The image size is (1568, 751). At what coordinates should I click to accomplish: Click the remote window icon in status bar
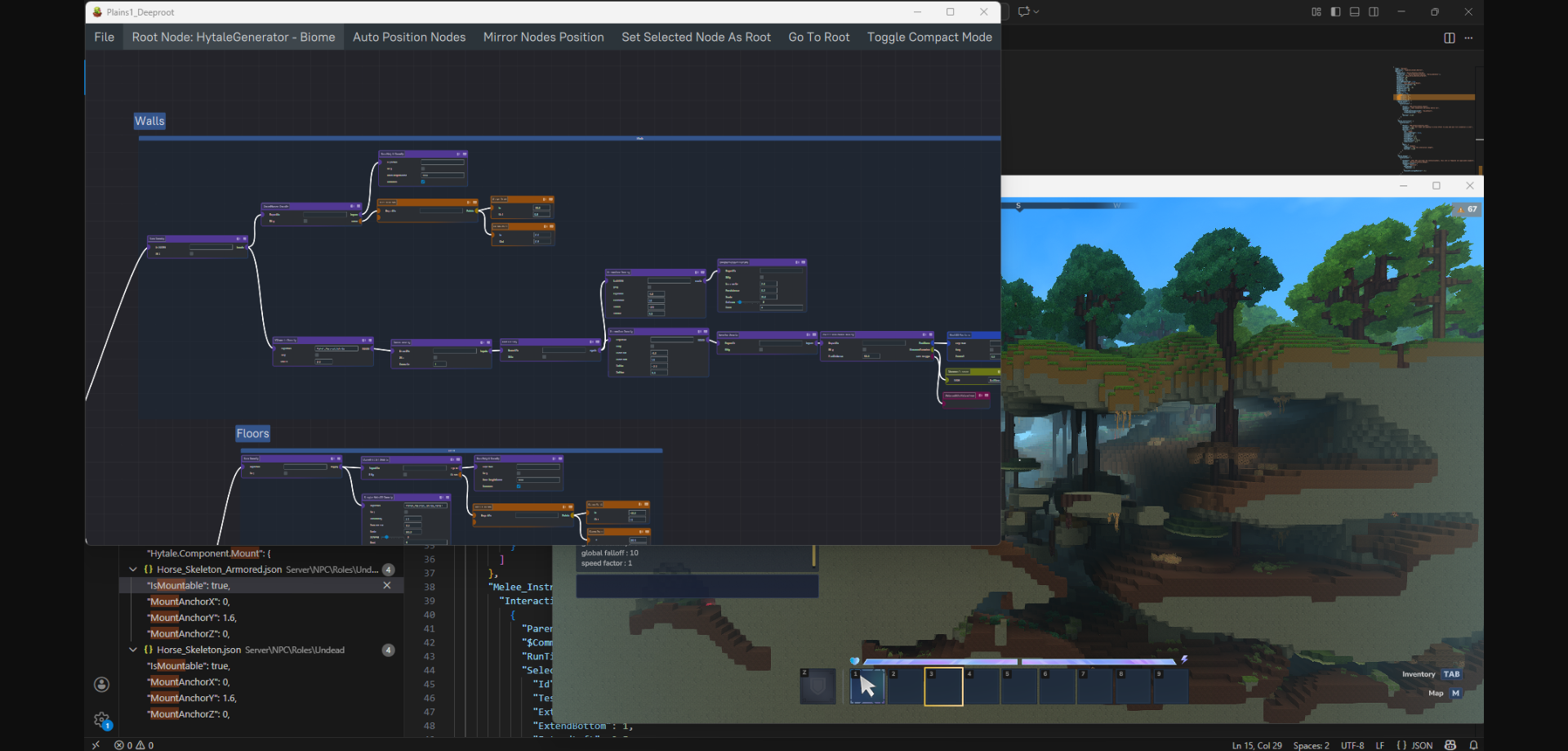coord(96,745)
